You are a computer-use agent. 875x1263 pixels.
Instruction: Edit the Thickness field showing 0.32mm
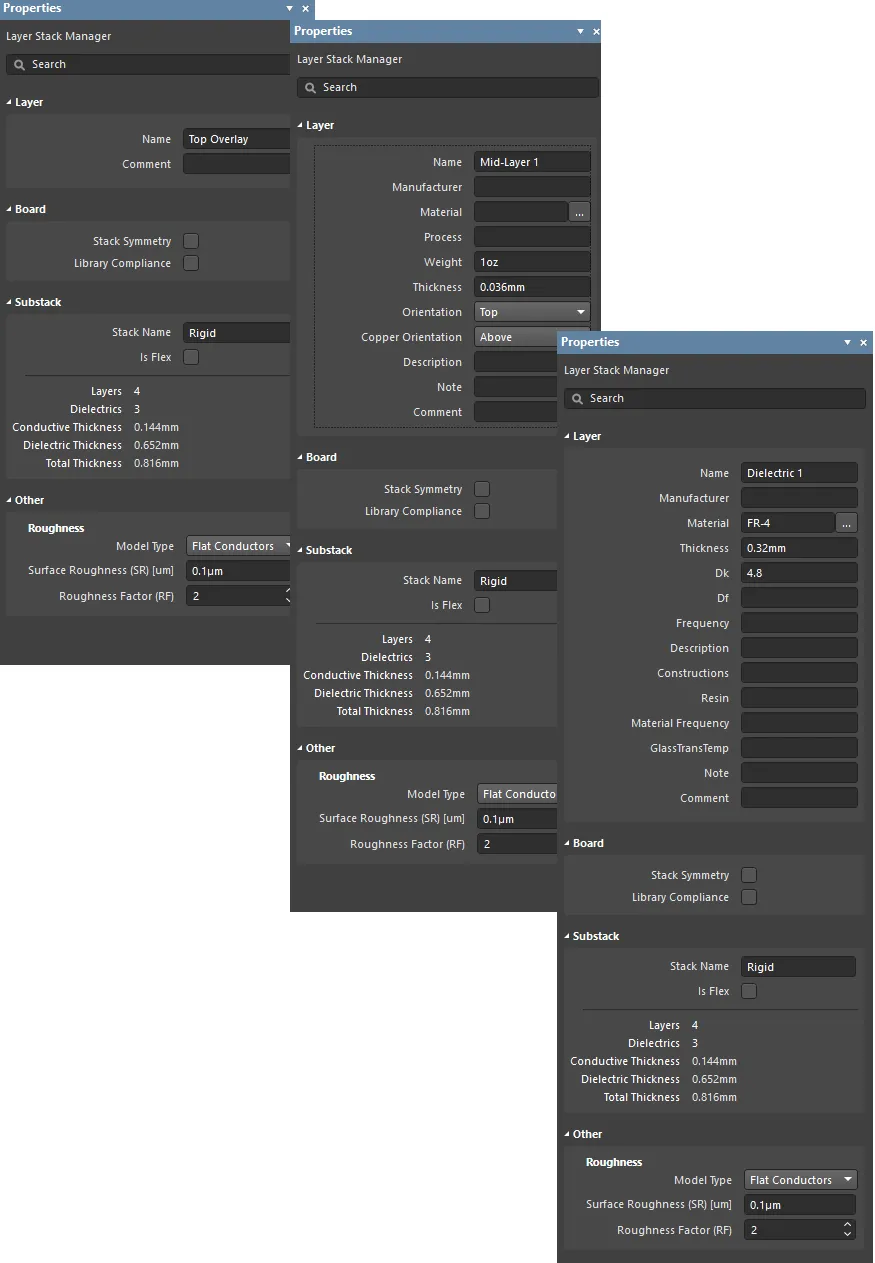(800, 548)
